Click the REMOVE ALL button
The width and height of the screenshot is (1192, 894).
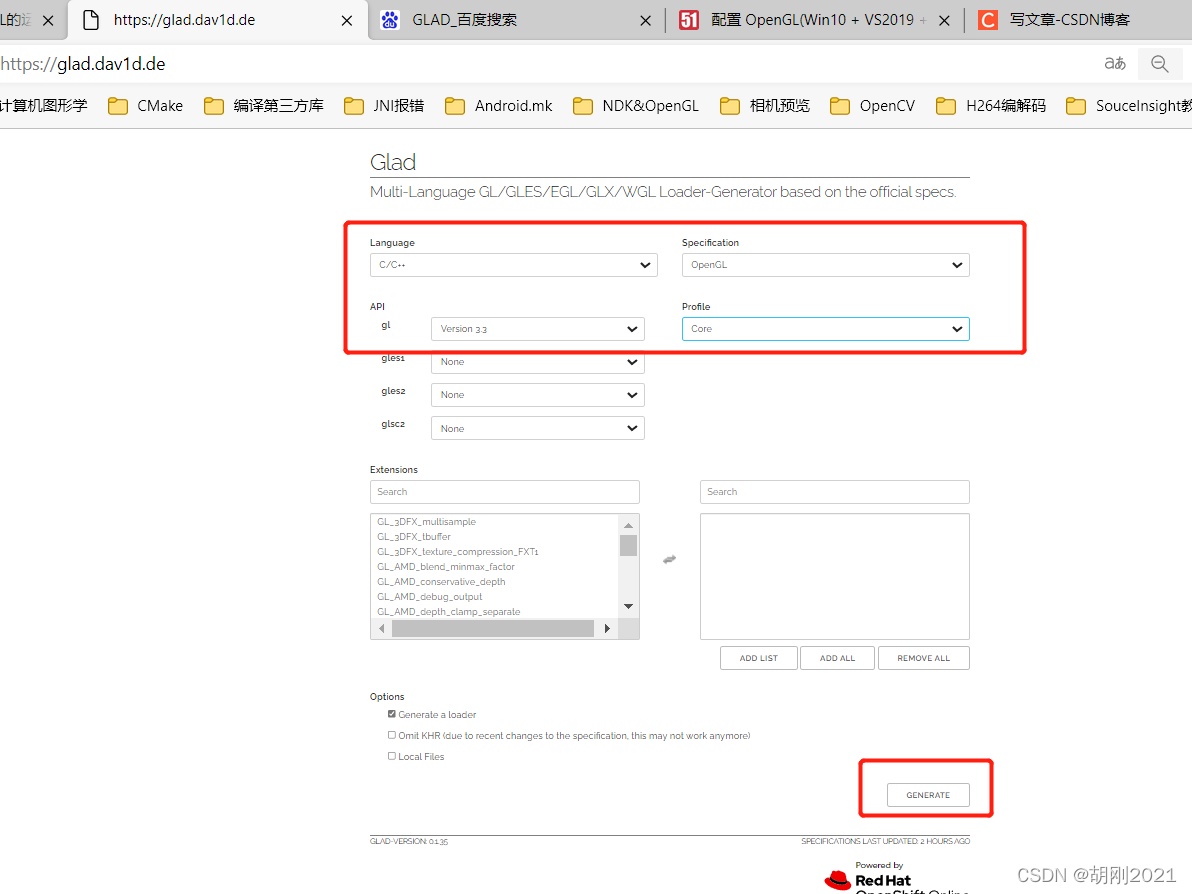pyautogui.click(x=923, y=658)
